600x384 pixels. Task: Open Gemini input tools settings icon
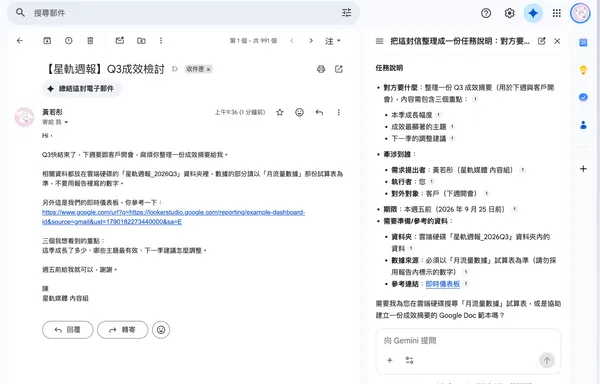[409, 360]
